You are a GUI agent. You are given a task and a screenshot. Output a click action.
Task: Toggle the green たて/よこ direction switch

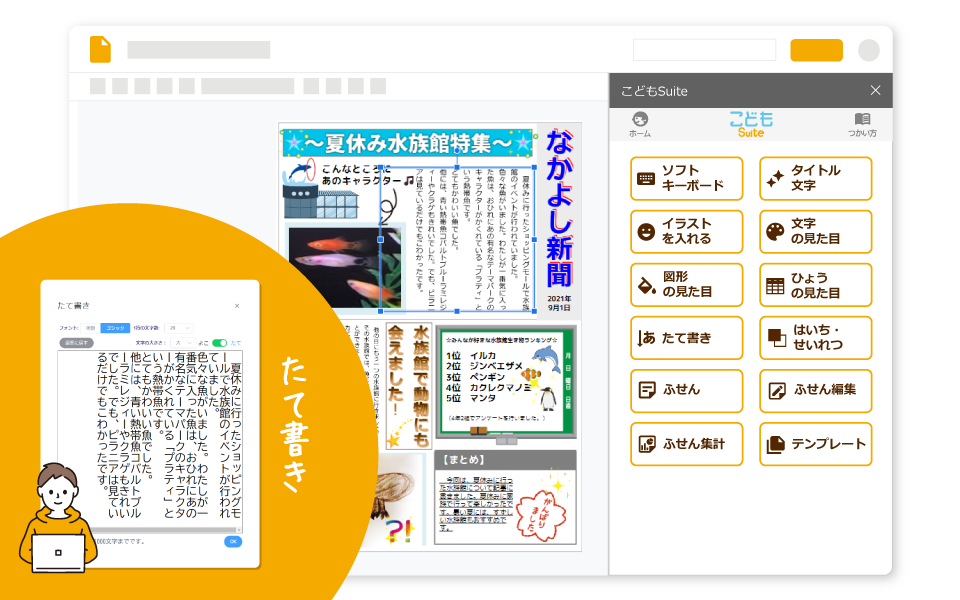point(219,342)
